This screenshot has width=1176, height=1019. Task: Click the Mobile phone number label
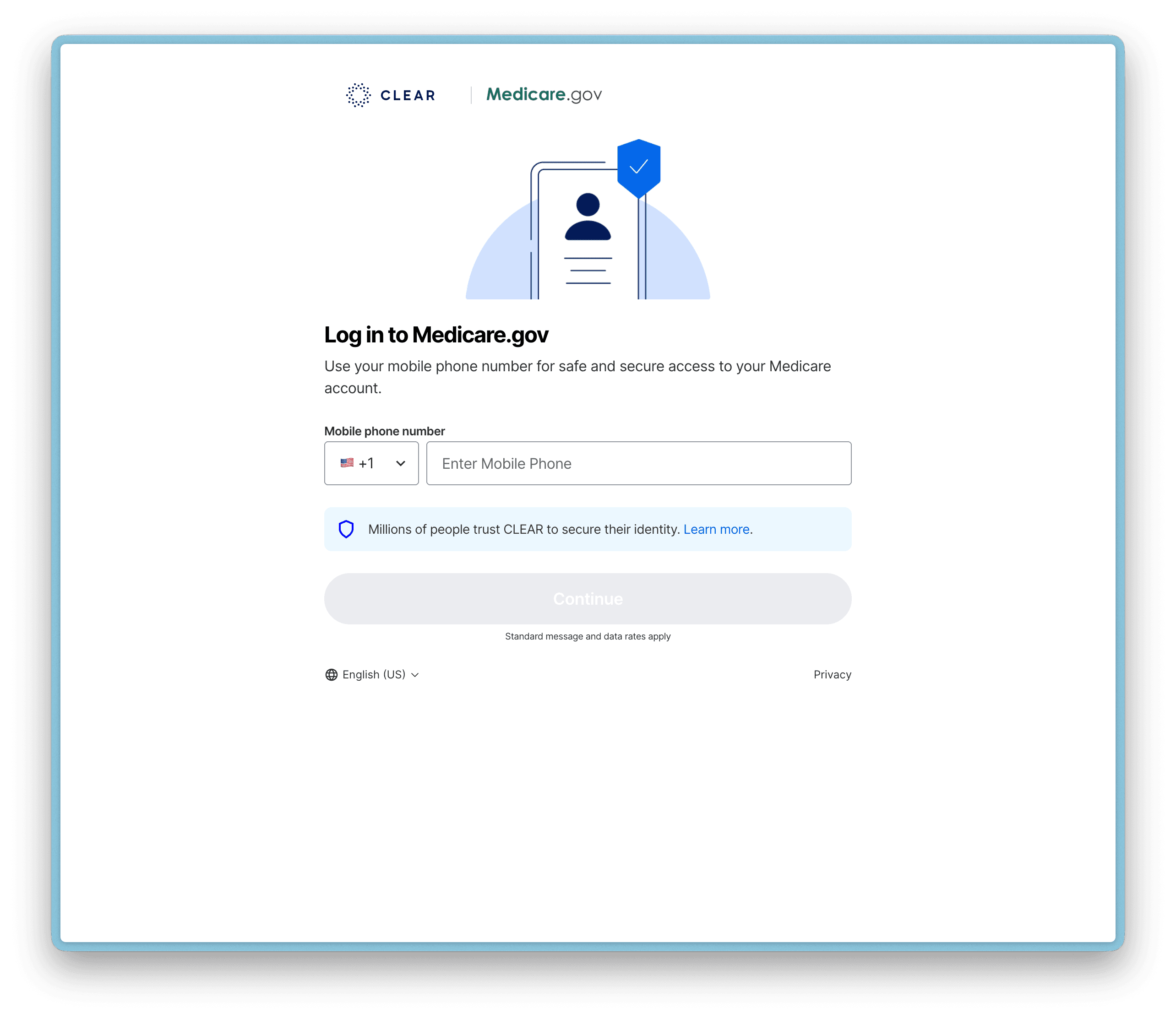click(x=384, y=431)
